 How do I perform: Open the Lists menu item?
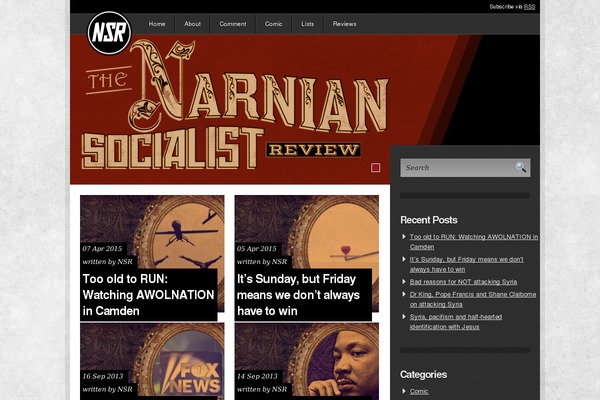(x=307, y=24)
